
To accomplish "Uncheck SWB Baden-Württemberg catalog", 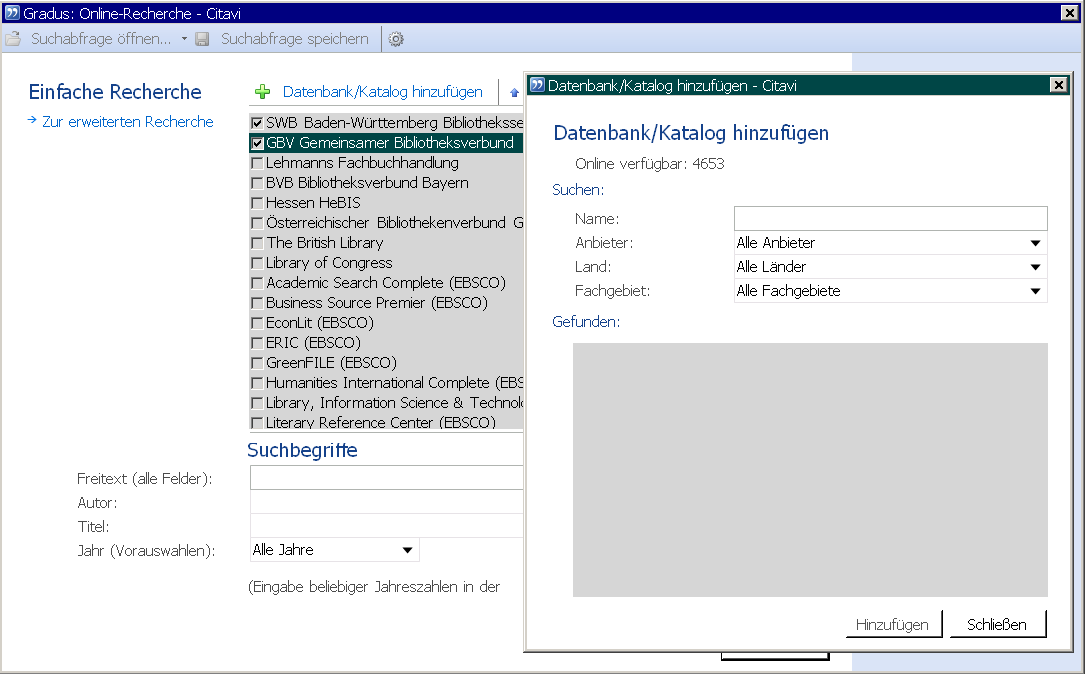I will click(x=257, y=123).
